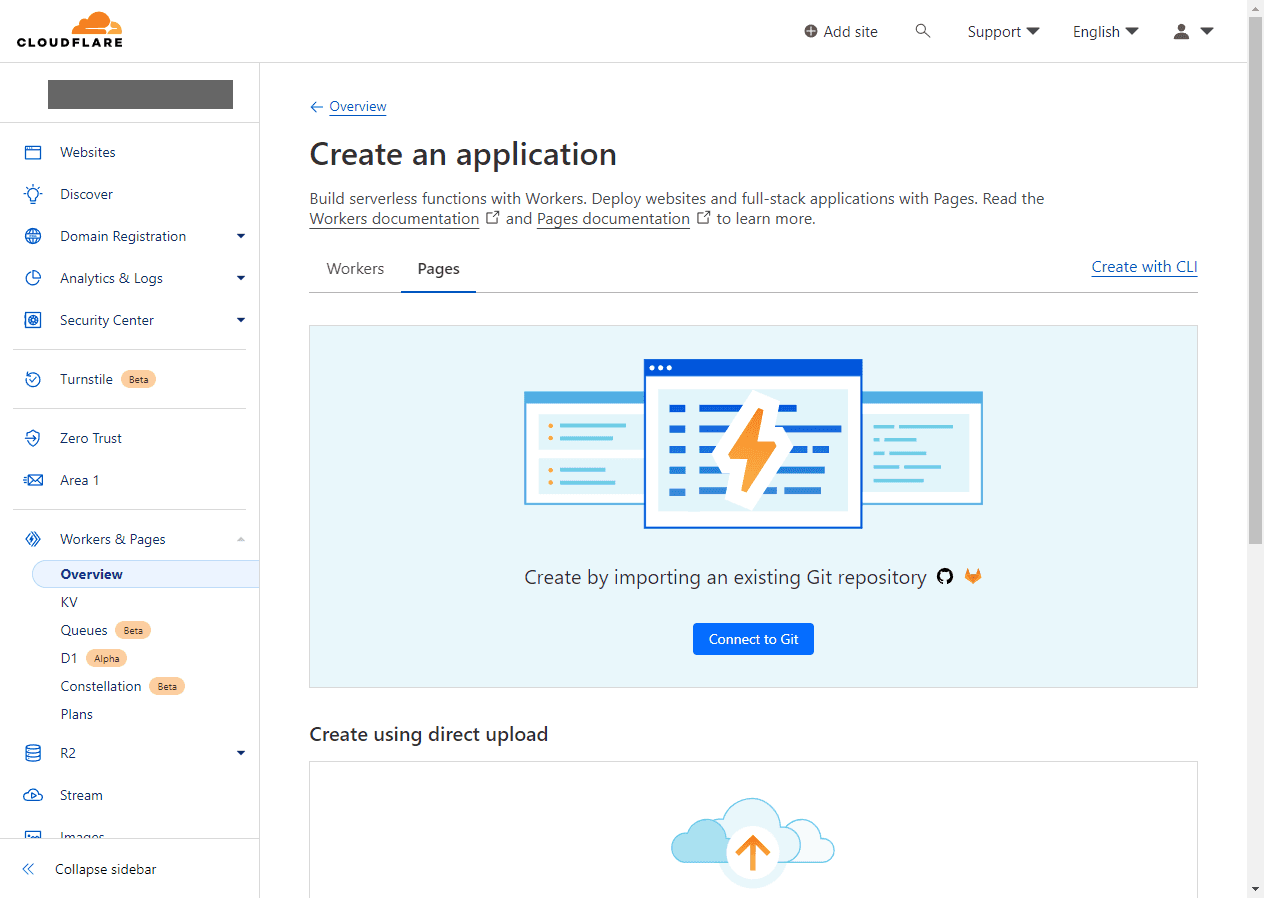Click the Add site plus icon

click(x=811, y=32)
